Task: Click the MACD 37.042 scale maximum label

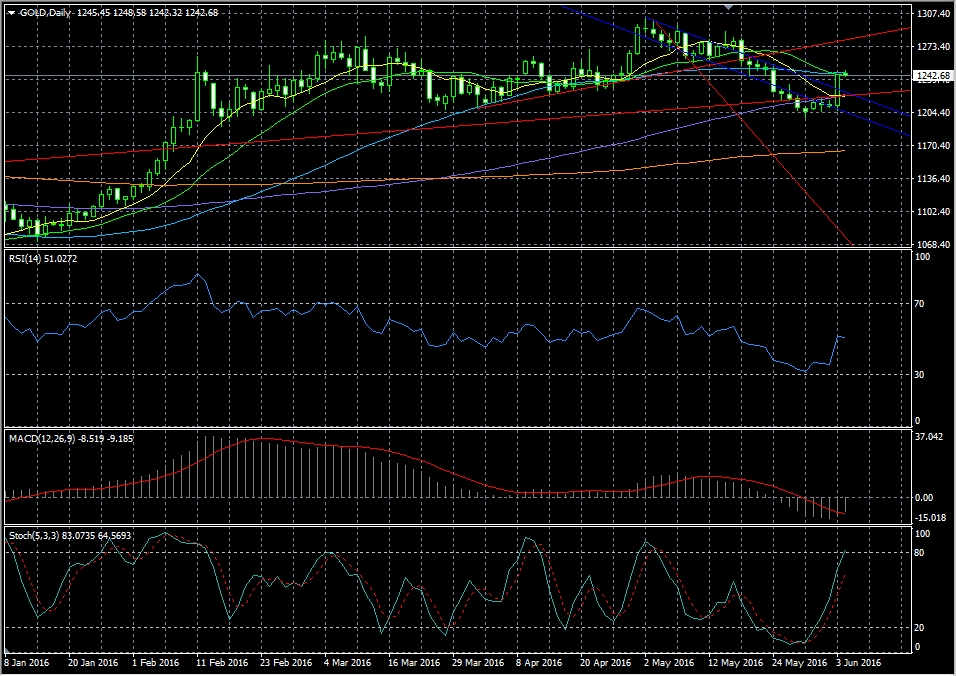Action: 930,437
